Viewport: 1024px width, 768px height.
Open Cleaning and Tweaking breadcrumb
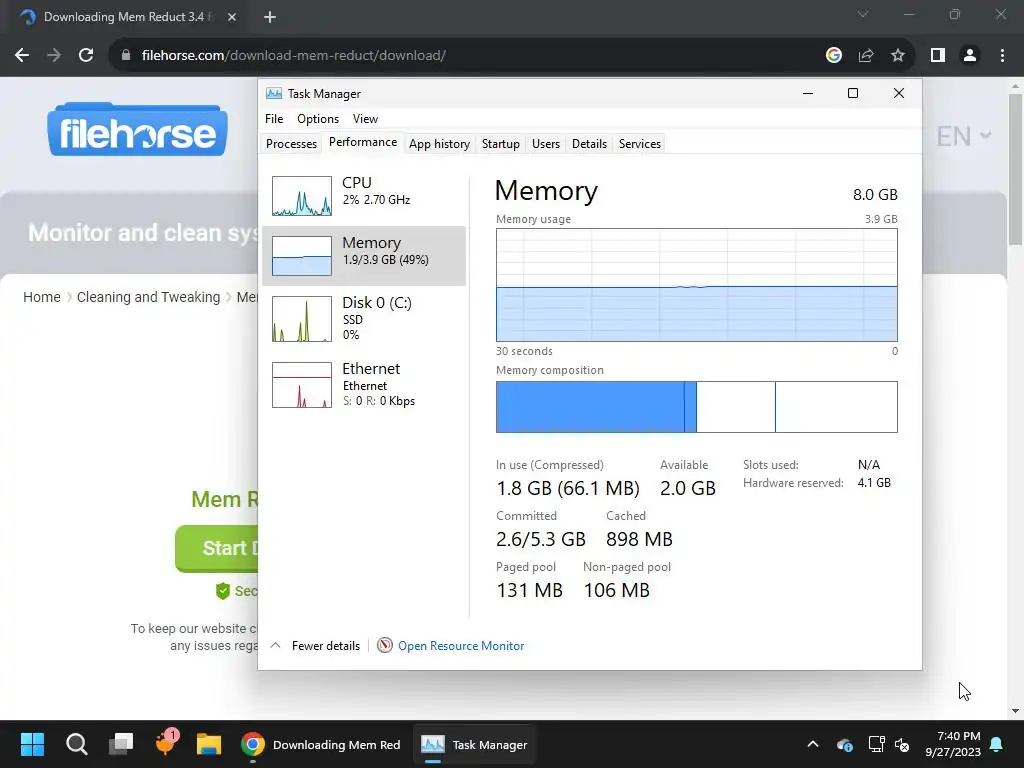(x=148, y=297)
